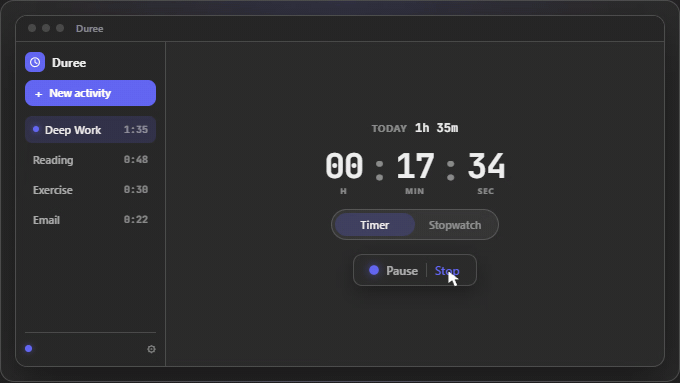The width and height of the screenshot is (680, 383).
Task: Click the New activity button
Action: [x=90, y=93]
